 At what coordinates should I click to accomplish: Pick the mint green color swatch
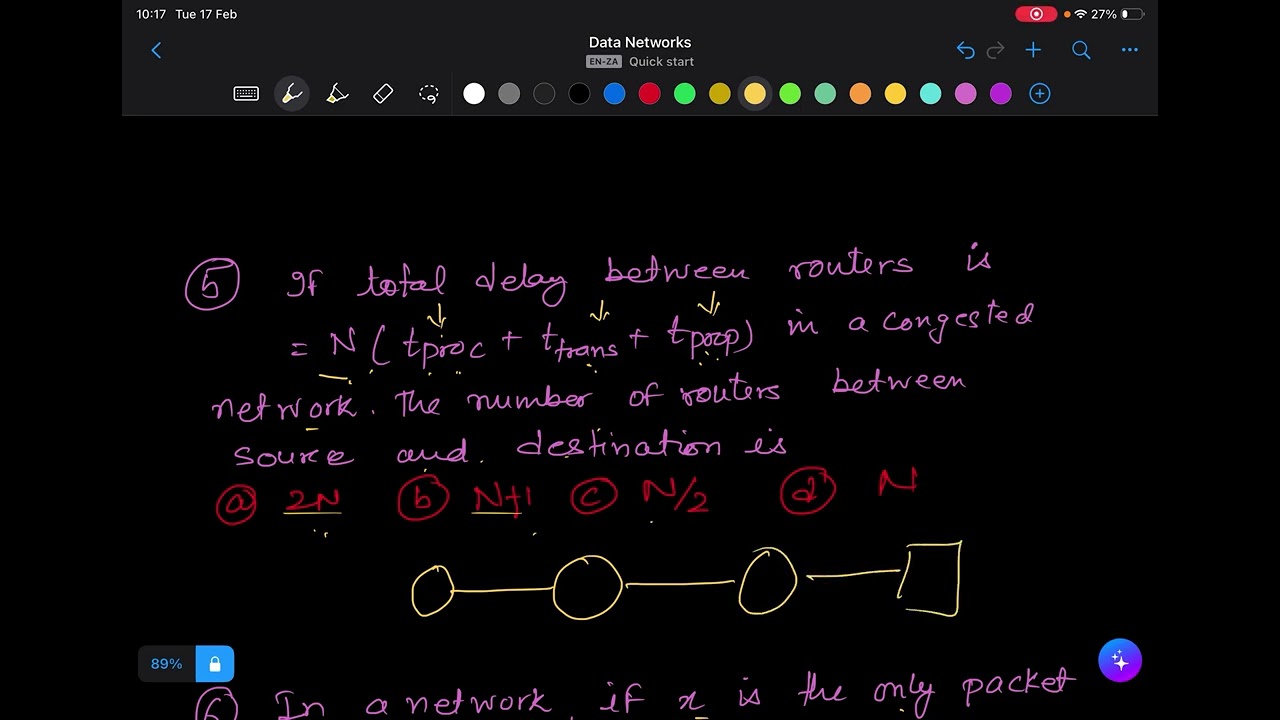(x=825, y=94)
